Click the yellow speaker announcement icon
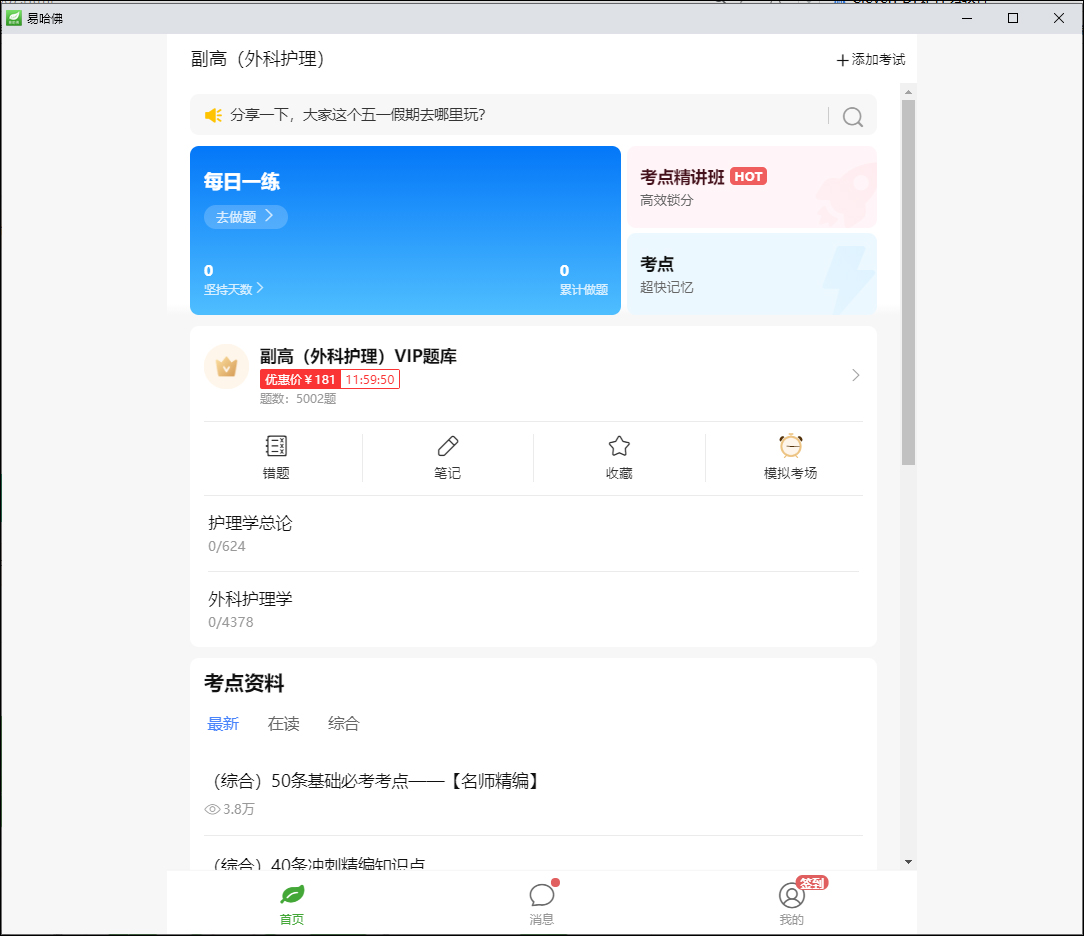Image resolution: width=1084 pixels, height=936 pixels. point(213,115)
